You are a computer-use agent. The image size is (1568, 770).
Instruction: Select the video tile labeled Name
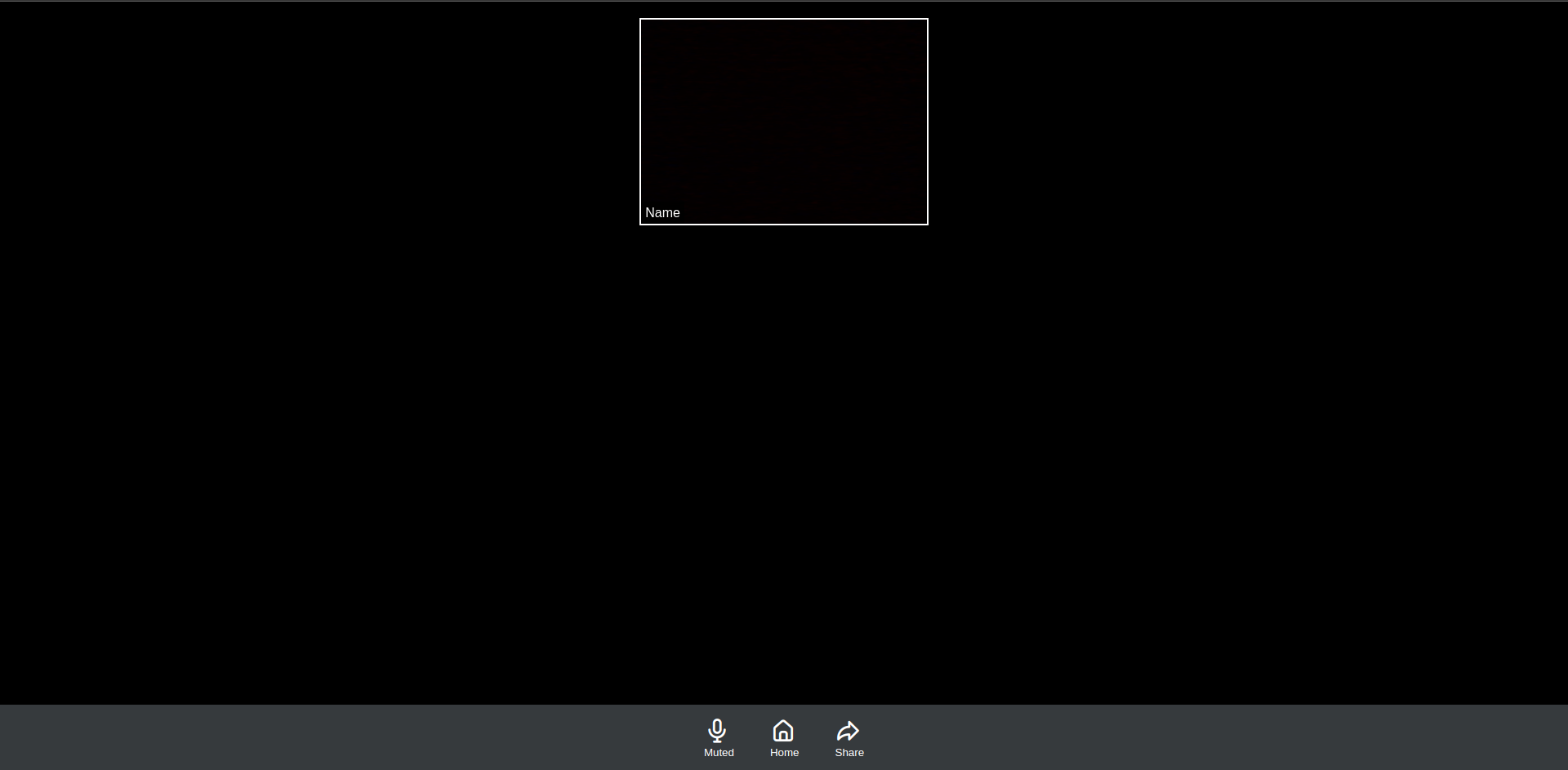(784, 122)
